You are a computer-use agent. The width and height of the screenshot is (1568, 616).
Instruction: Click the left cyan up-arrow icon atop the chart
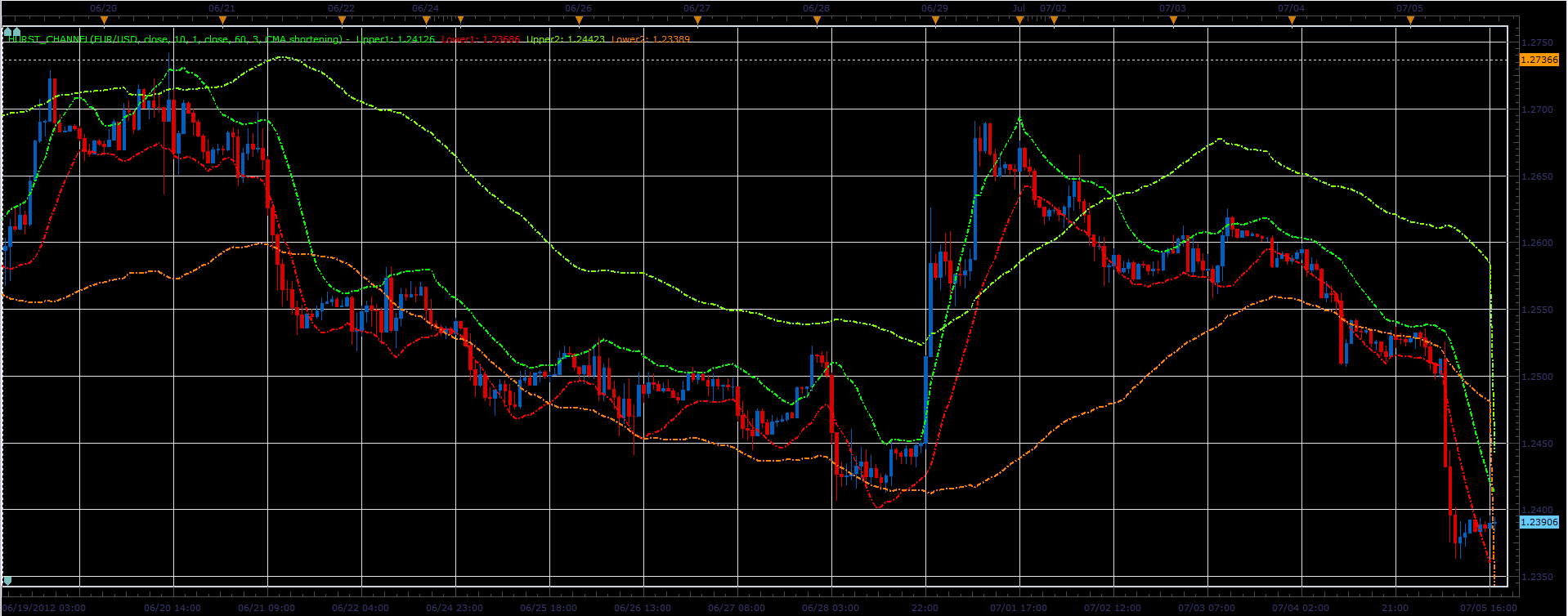[x=7, y=32]
